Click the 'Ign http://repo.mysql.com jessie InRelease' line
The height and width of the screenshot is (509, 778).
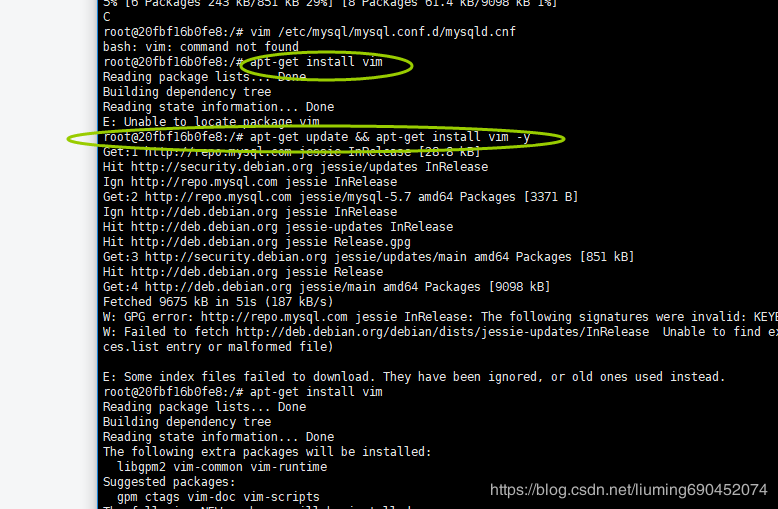click(250, 182)
